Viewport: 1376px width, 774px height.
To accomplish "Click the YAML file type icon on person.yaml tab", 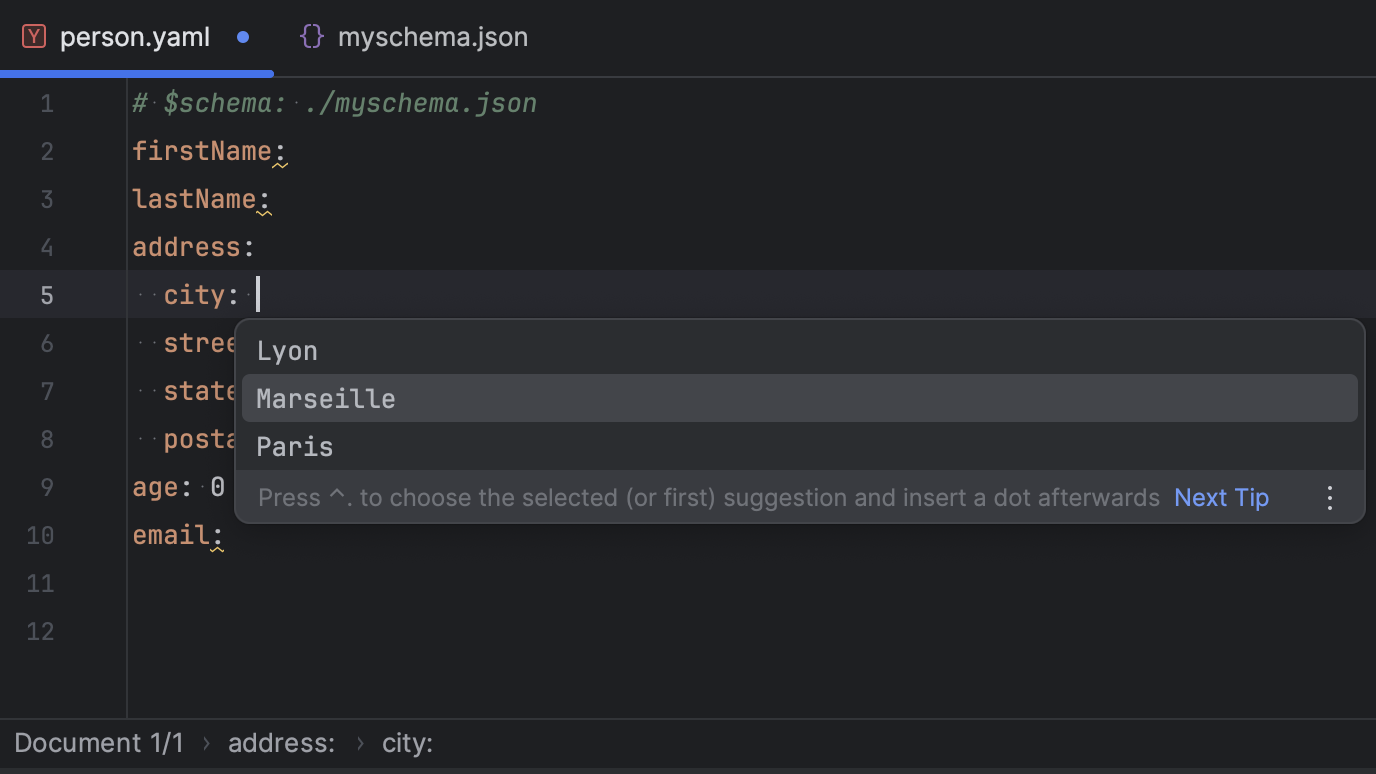I will pos(35,36).
